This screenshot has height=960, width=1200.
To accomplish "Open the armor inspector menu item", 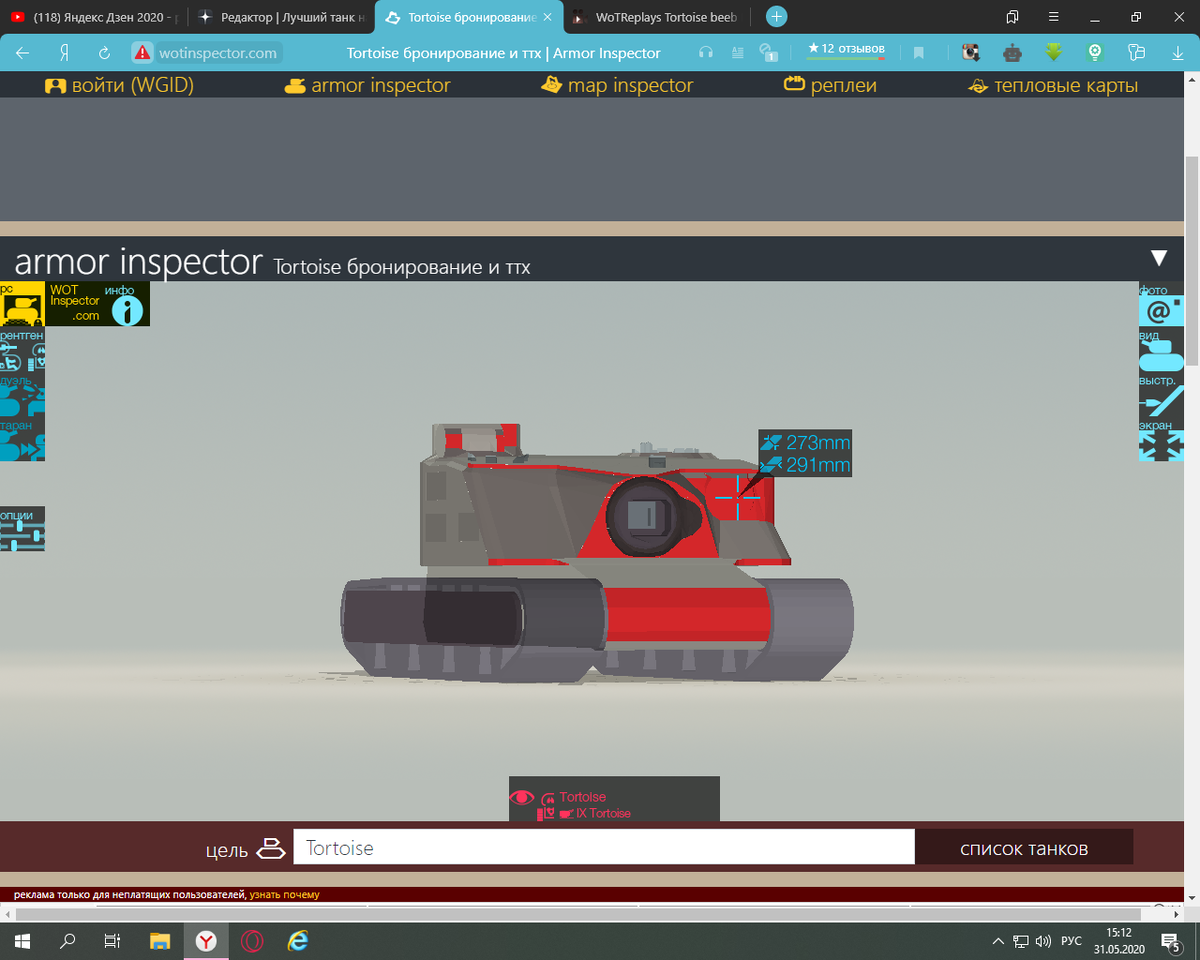I will 367,85.
